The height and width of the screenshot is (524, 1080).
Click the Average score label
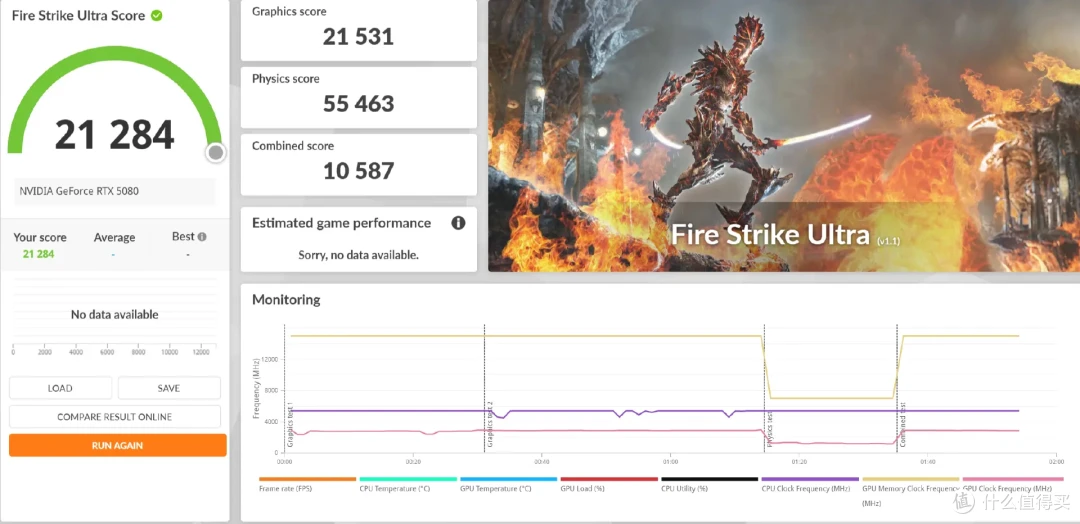[x=114, y=238]
